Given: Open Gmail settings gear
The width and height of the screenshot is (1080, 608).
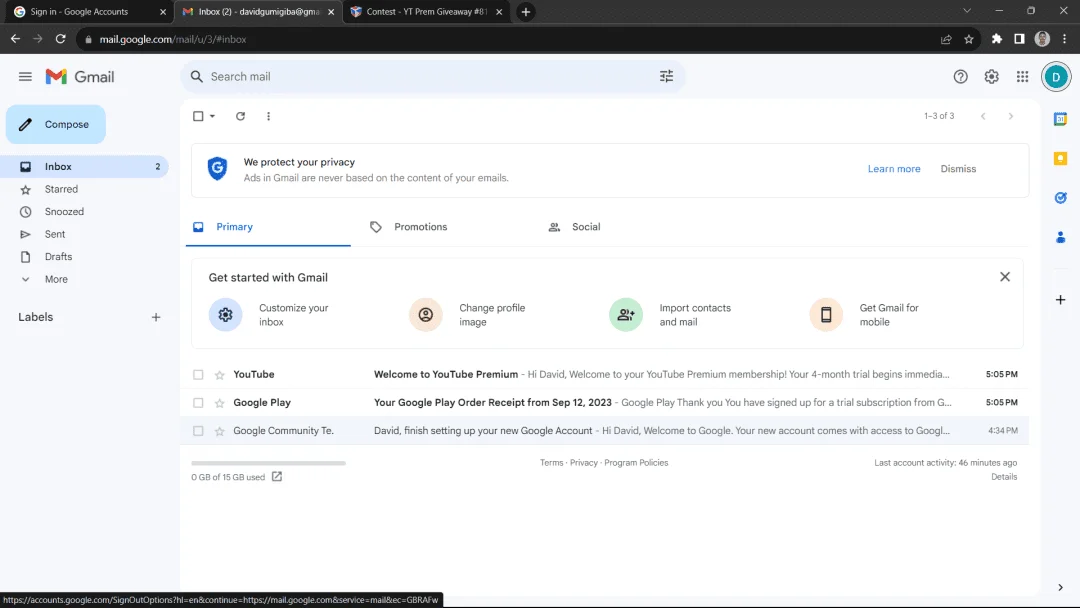Looking at the screenshot, I should [x=991, y=76].
